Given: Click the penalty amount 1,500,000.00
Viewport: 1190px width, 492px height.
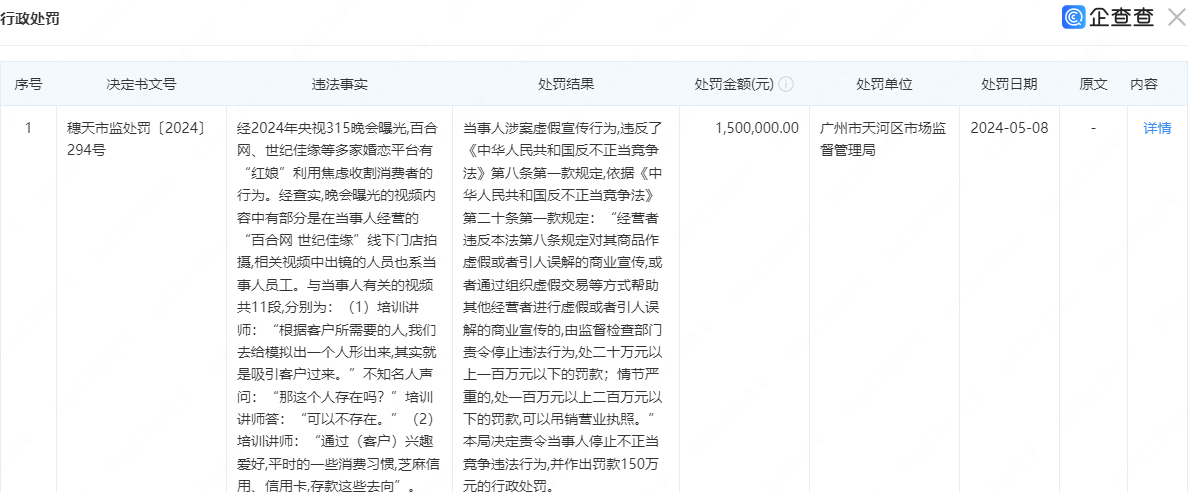Looking at the screenshot, I should (757, 128).
